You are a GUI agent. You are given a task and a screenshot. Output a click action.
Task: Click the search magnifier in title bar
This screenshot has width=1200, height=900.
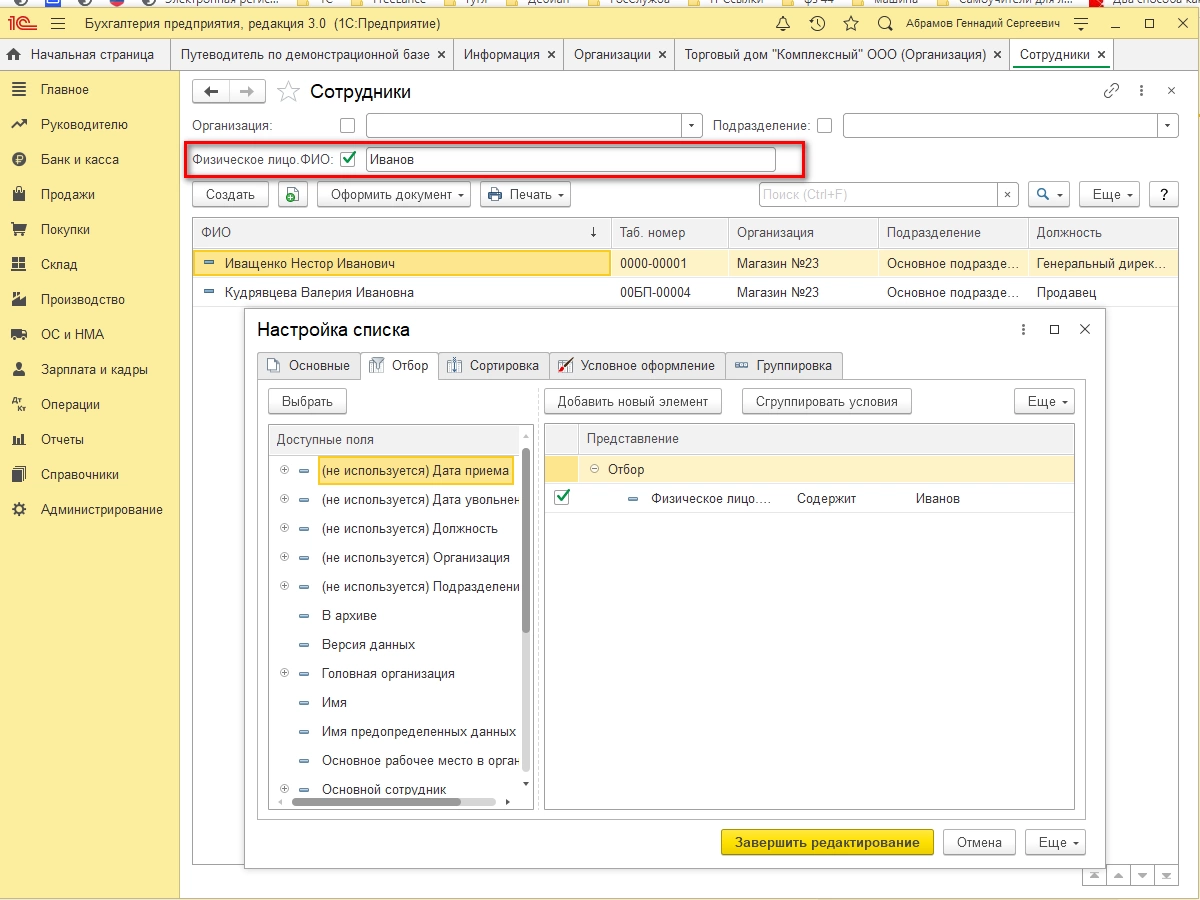(x=885, y=23)
